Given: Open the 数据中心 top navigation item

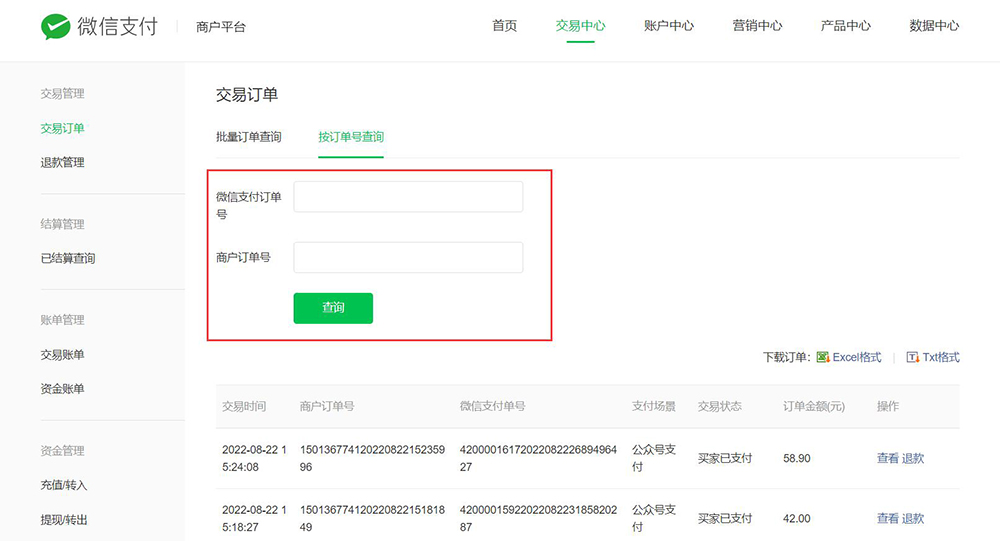Looking at the screenshot, I should (934, 26).
